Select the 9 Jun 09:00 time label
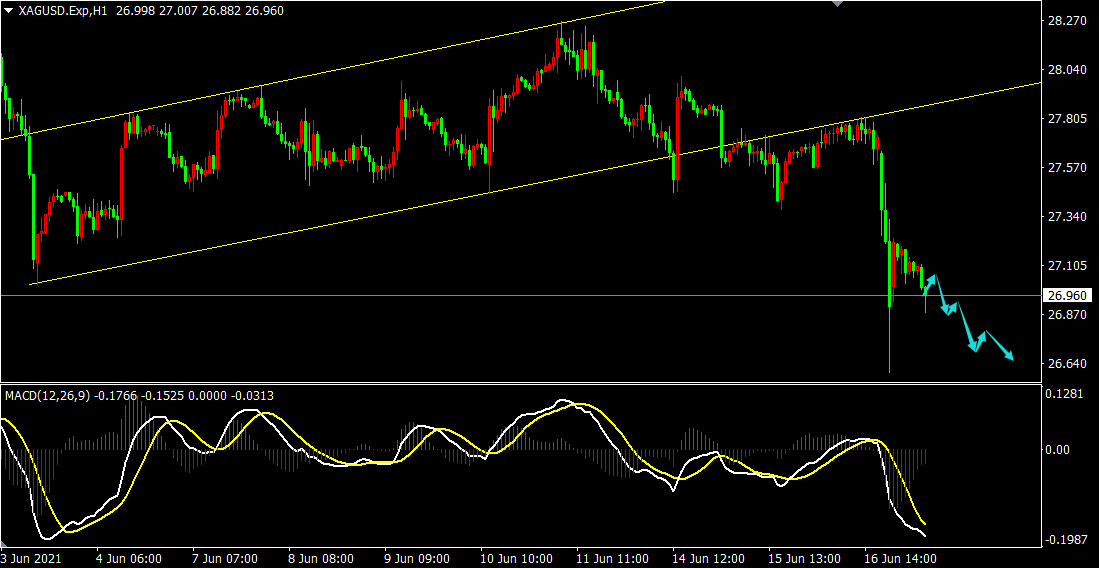The image size is (1099, 568). tap(418, 559)
